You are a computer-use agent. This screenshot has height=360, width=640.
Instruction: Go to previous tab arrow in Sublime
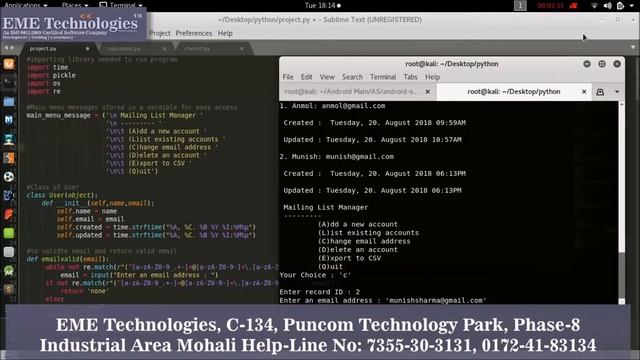[6, 48]
